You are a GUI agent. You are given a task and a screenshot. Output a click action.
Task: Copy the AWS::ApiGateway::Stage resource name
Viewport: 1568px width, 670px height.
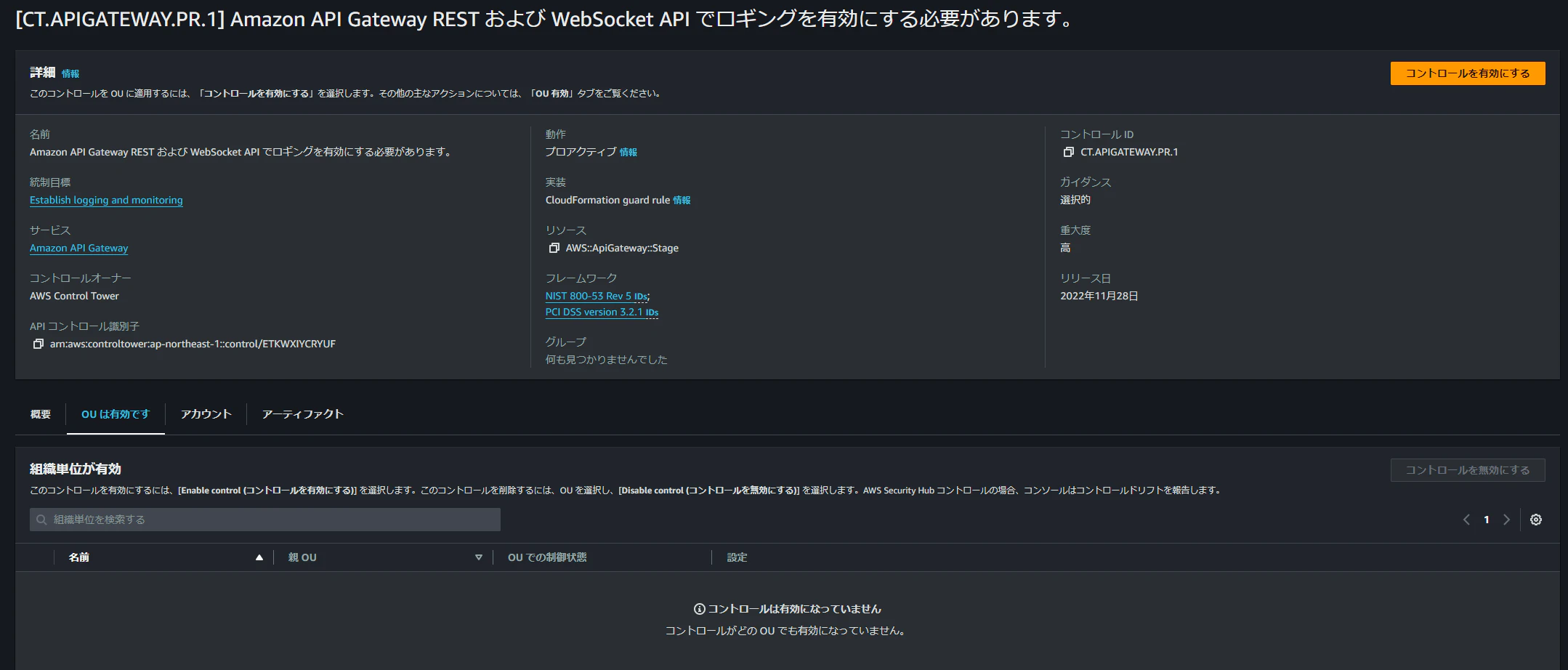point(554,248)
